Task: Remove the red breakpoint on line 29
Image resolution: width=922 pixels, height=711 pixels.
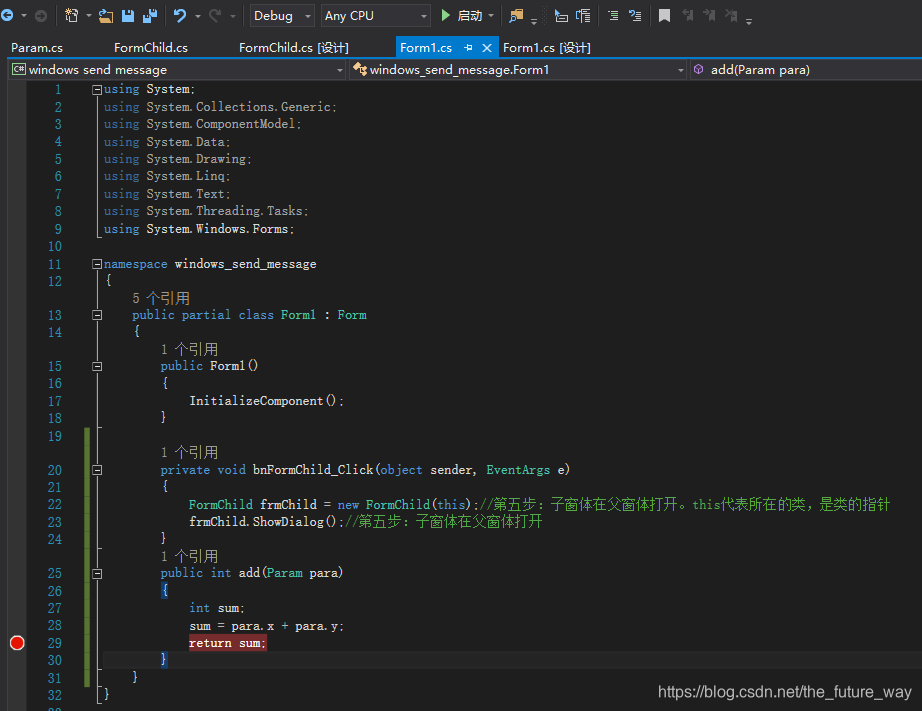Action: (17, 643)
